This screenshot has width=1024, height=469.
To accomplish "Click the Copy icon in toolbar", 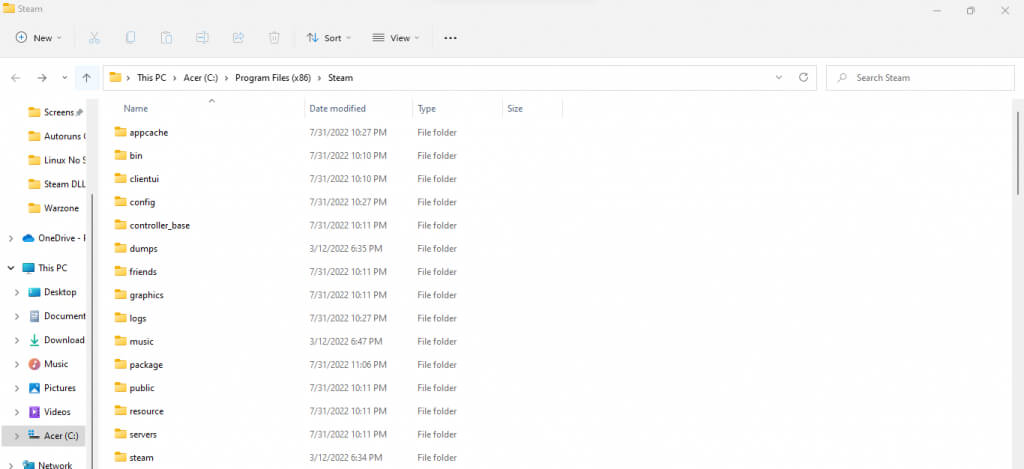I will (x=131, y=38).
